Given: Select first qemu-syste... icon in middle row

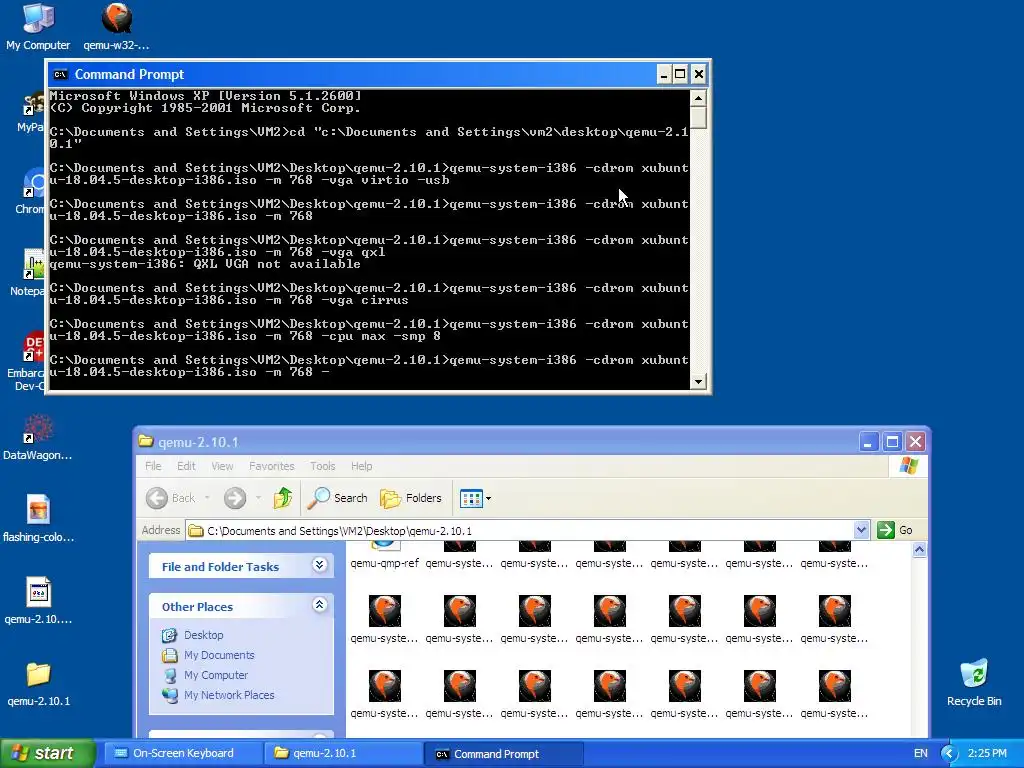Looking at the screenshot, I should click(385, 619).
